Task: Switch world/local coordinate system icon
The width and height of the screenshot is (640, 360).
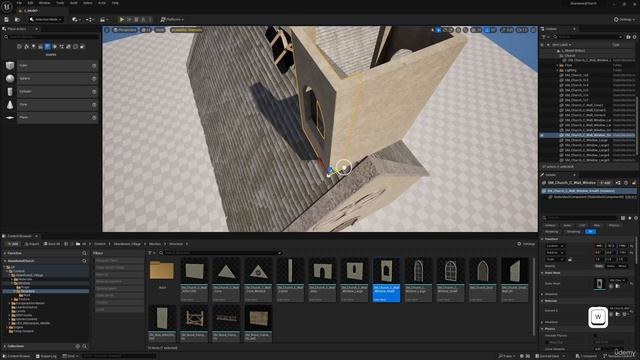Action: pos(458,30)
